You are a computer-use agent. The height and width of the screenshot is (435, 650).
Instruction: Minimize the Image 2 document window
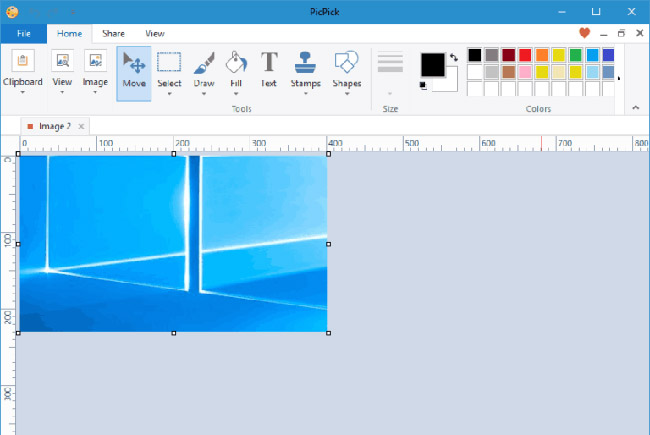pos(604,34)
